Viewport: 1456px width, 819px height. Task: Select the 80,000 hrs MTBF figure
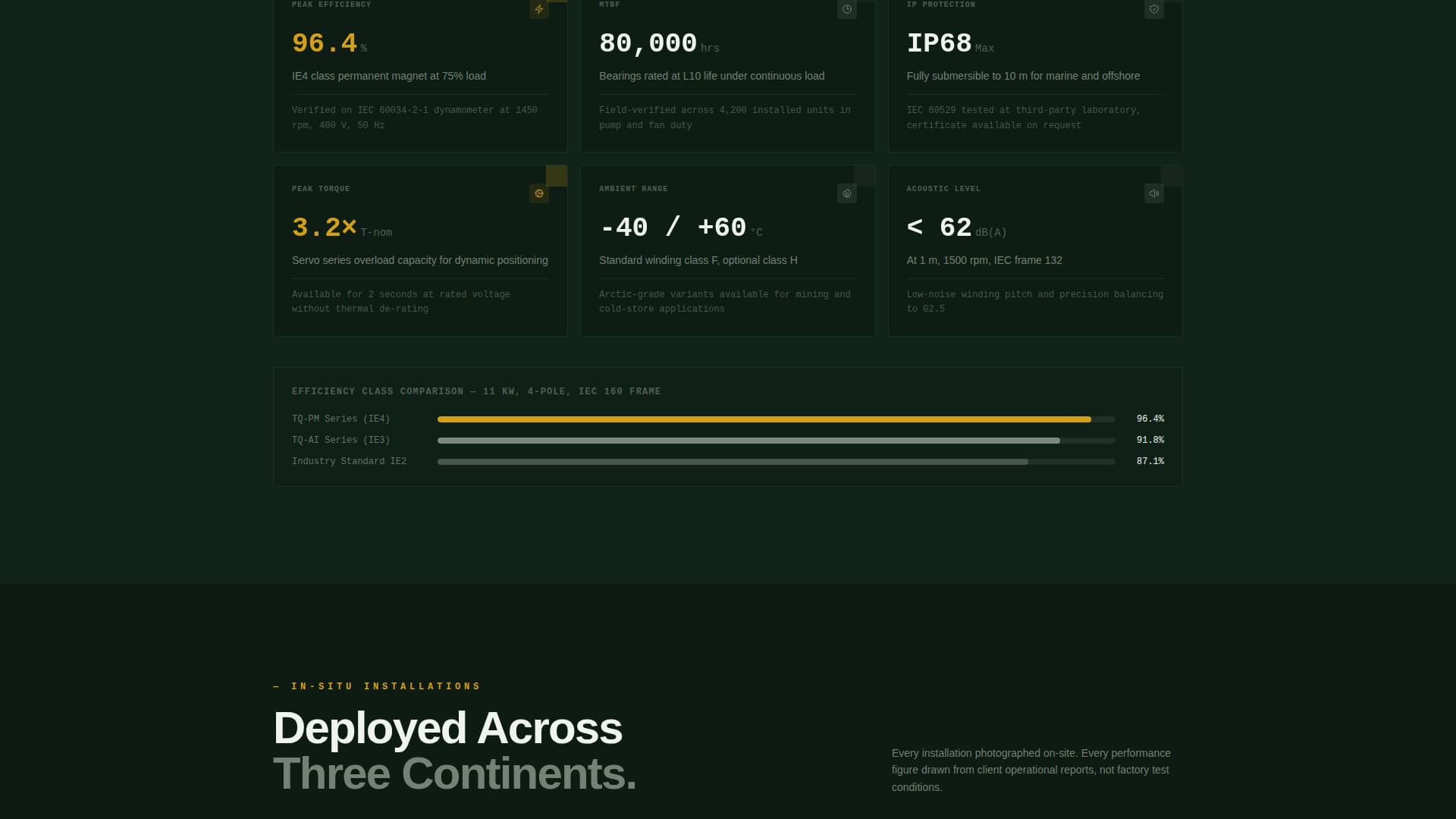[x=648, y=43]
